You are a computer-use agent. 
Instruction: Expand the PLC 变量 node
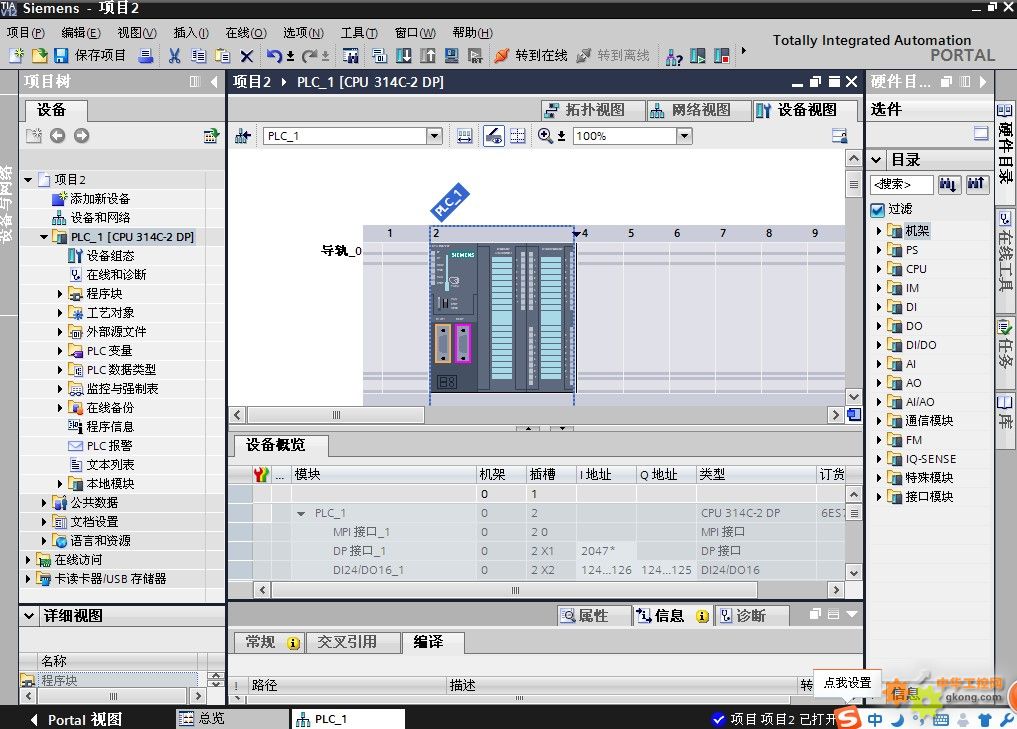coord(60,351)
